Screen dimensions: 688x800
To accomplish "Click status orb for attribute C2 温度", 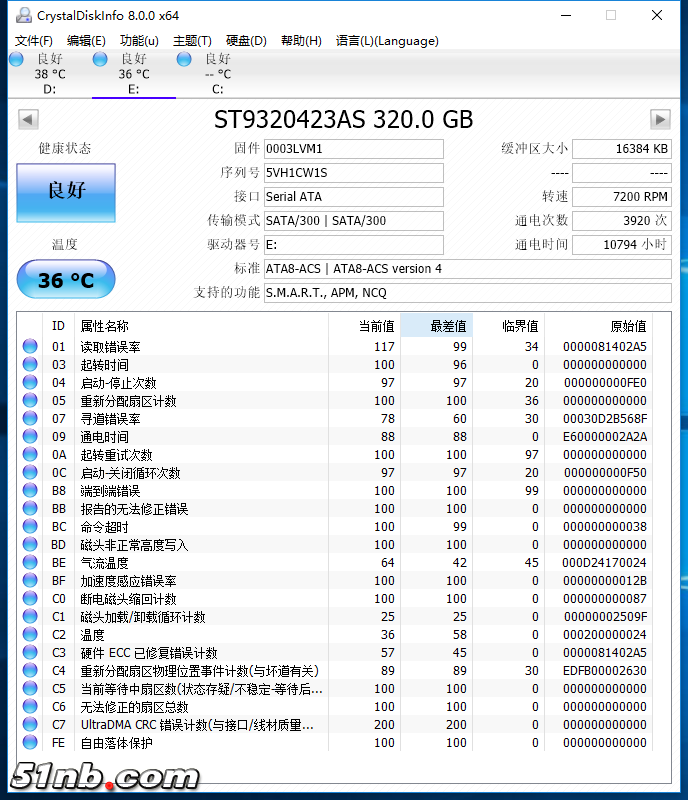I will 30,635.
